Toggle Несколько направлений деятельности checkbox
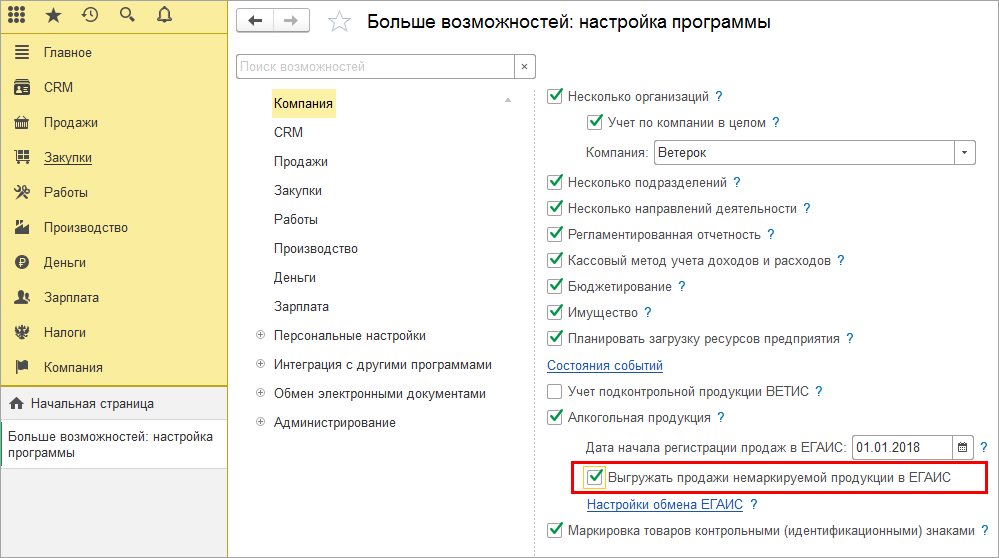 555,208
